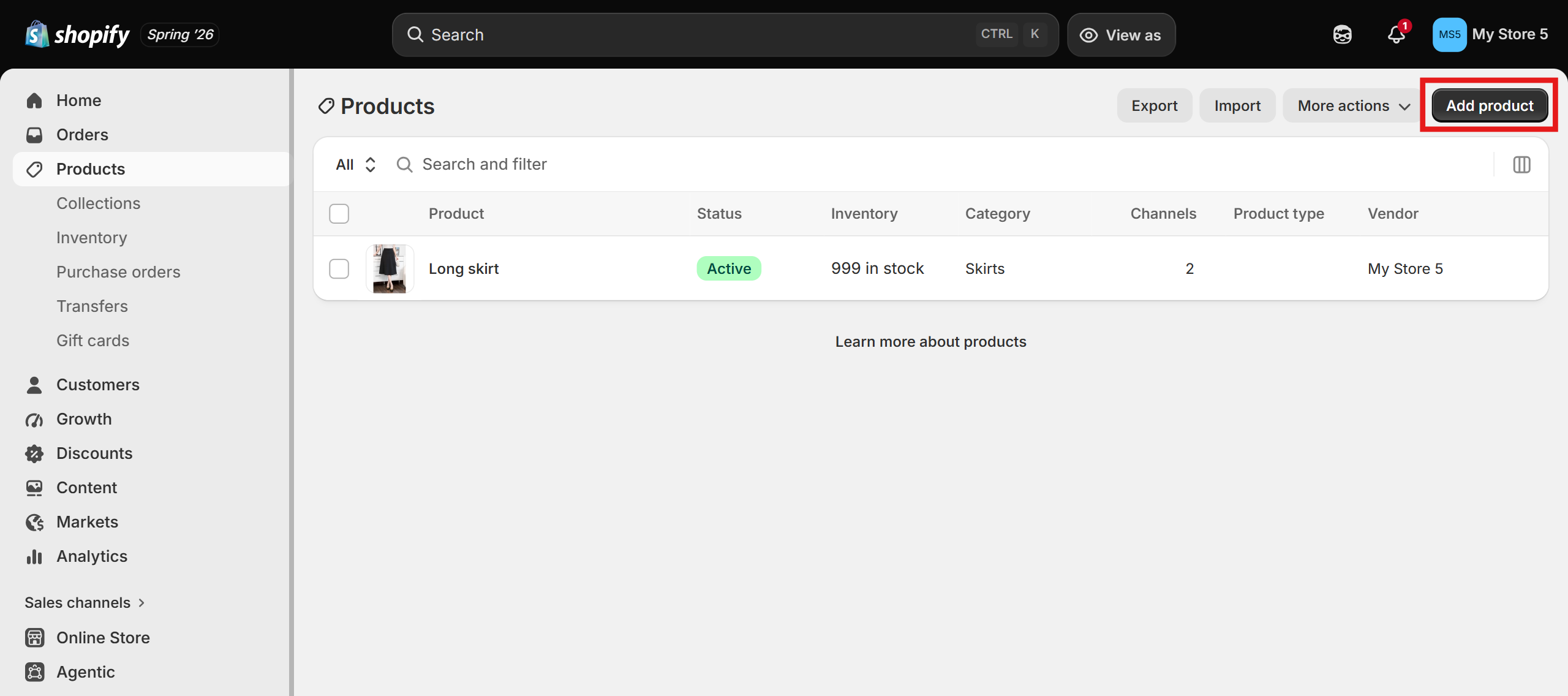Viewport: 1568px width, 696px height.
Task: Click the Content image icon
Action: click(x=34, y=488)
